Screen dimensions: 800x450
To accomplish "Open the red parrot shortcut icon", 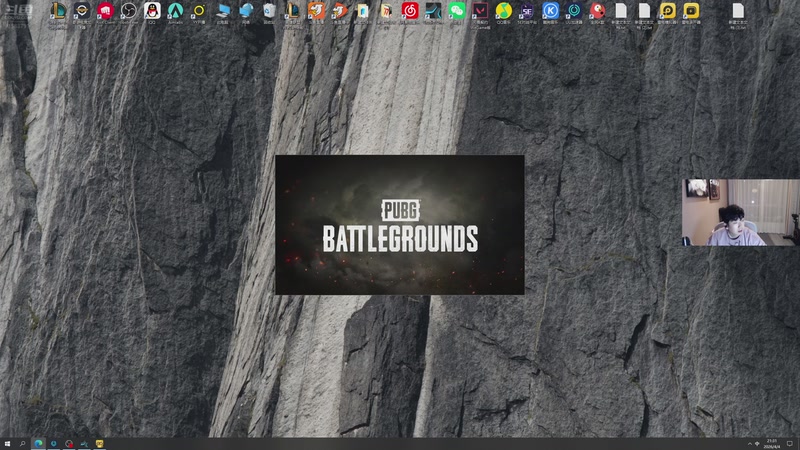I will point(597,11).
